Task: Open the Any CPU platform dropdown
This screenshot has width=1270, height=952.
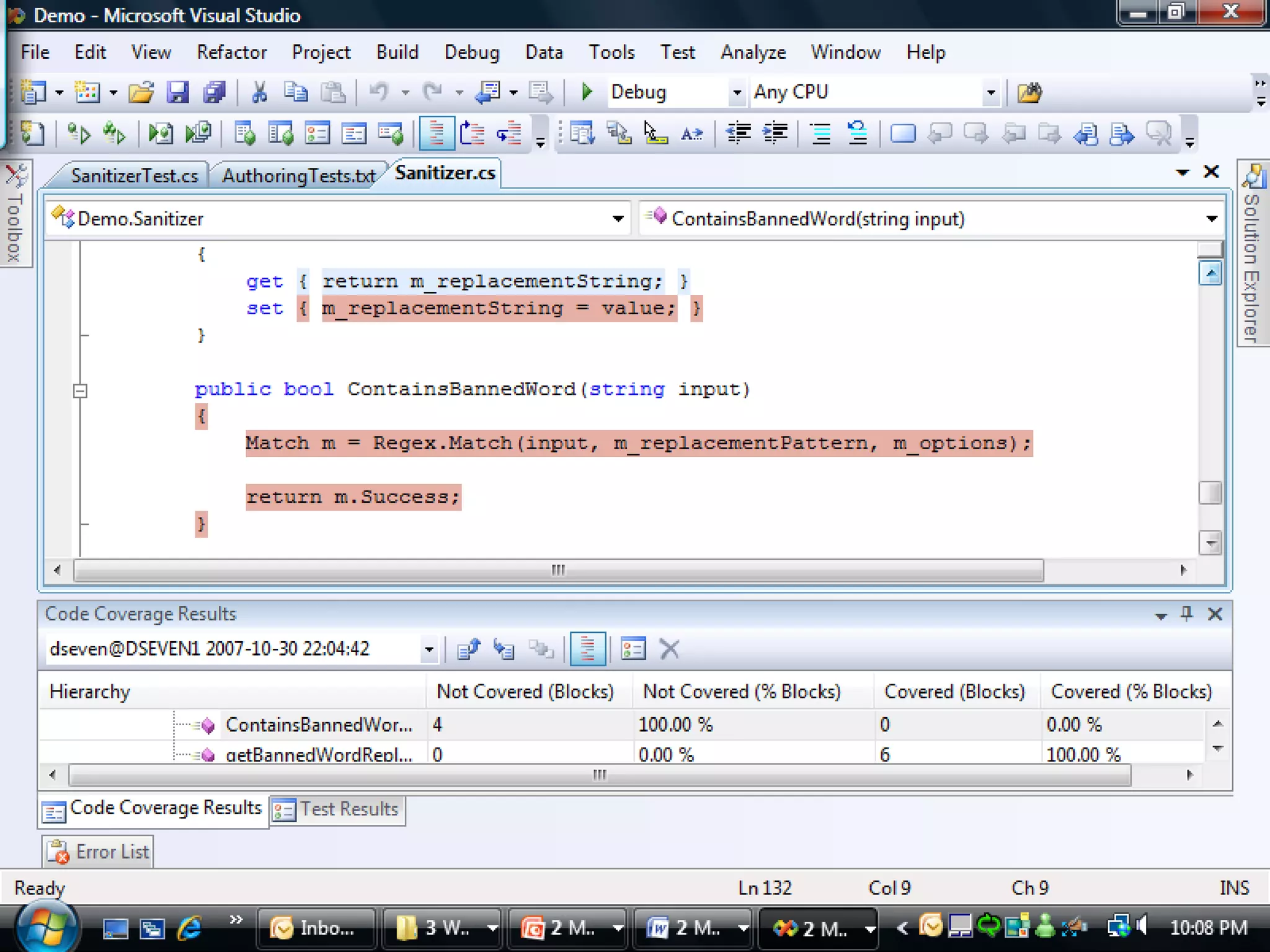Action: coord(991,92)
